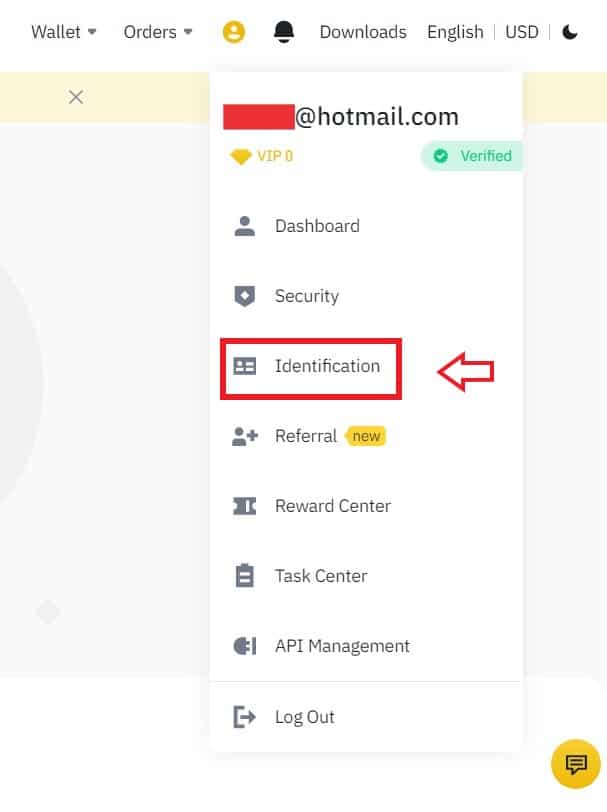Screen dimensions: 607x812
Task: Click the Identification card icon
Action: [x=244, y=366]
